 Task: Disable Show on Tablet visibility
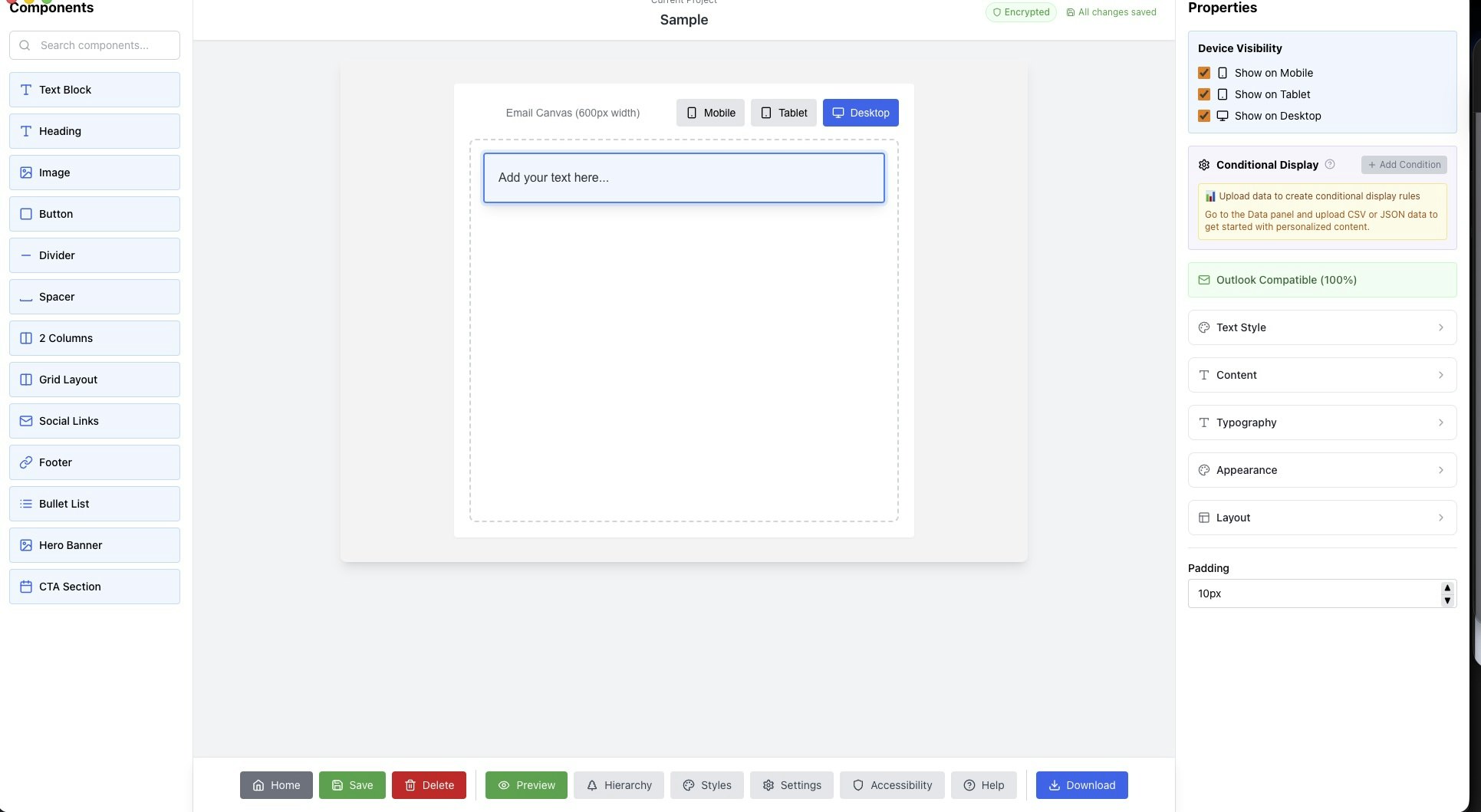(1203, 94)
